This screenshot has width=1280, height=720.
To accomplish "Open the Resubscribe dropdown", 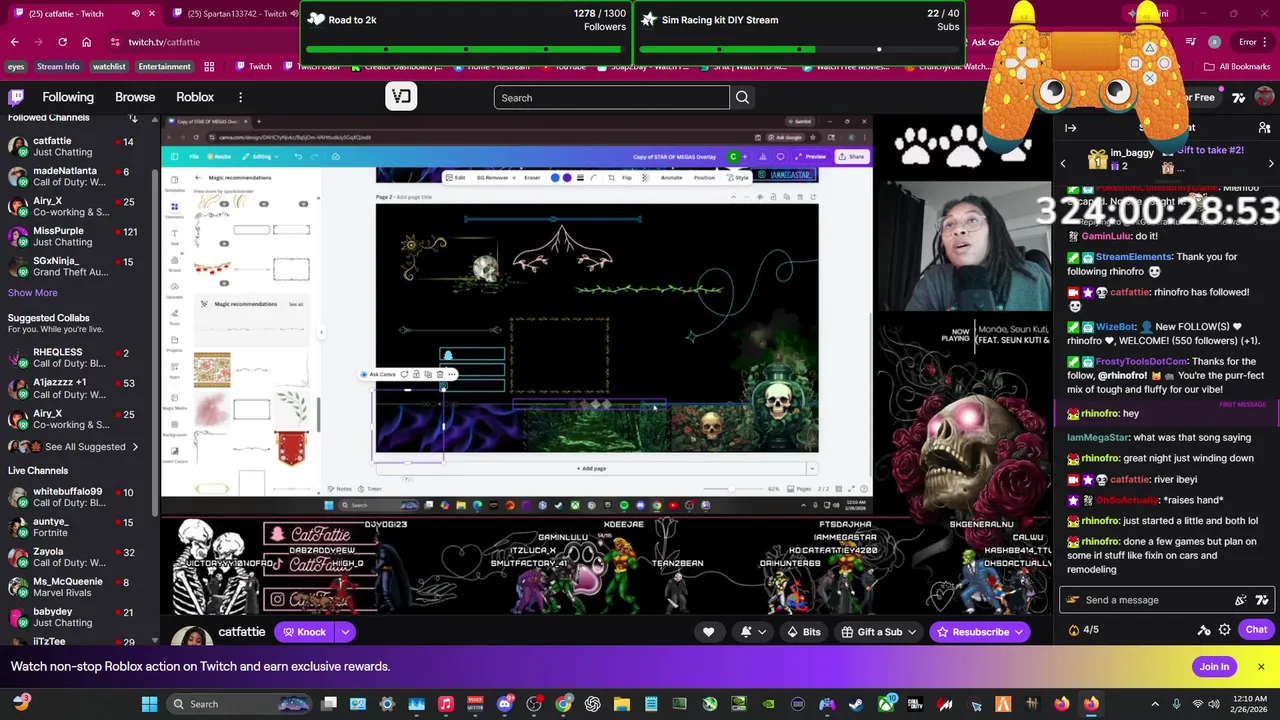I will pos(1019,632).
